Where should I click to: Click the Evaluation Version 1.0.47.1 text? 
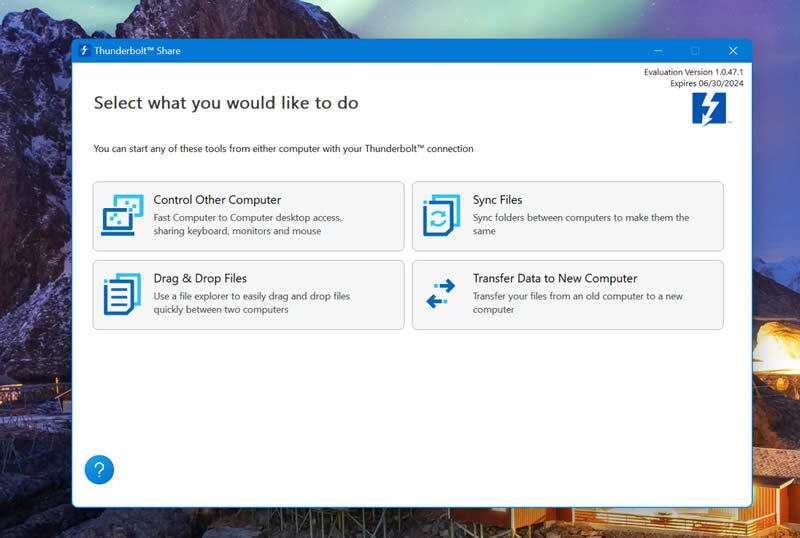(x=693, y=72)
